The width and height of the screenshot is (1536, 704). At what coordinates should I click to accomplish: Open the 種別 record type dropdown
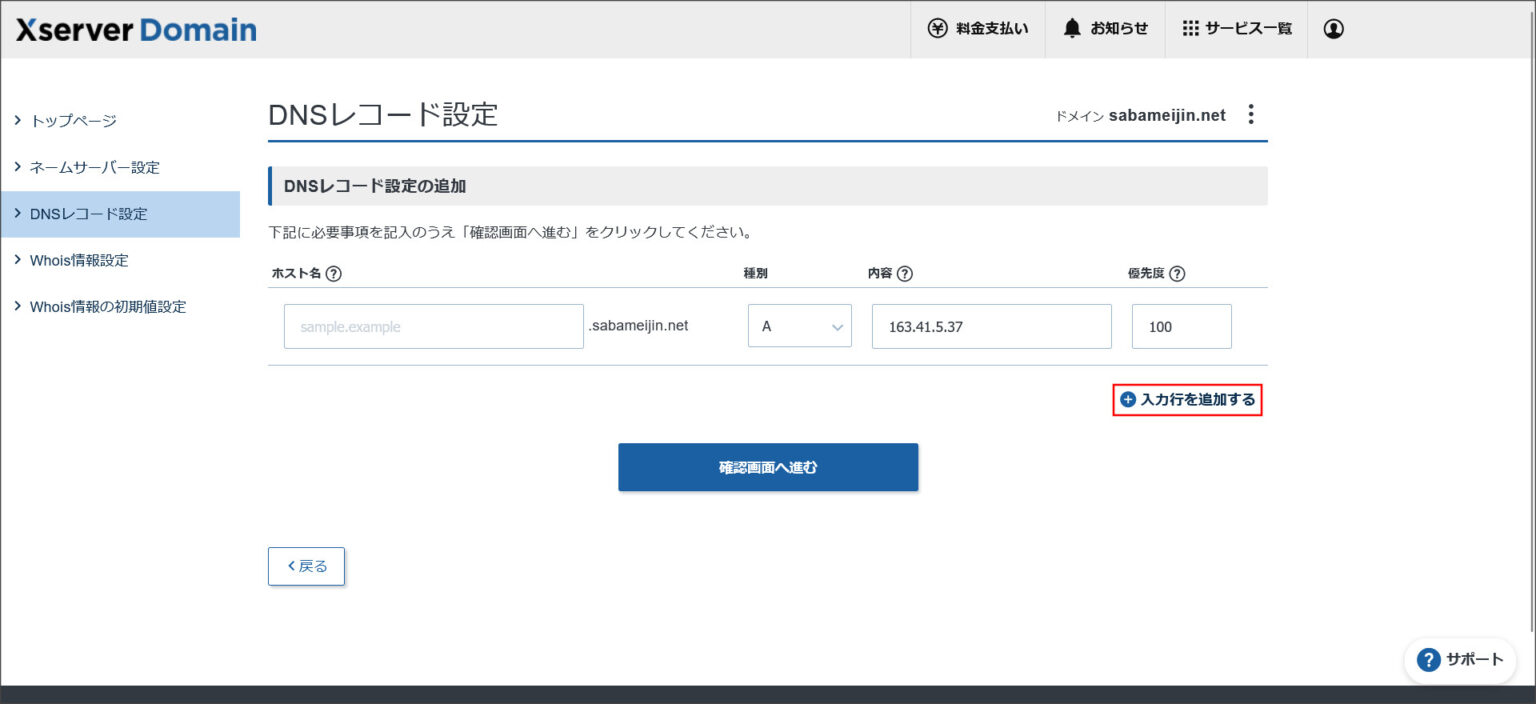click(799, 326)
